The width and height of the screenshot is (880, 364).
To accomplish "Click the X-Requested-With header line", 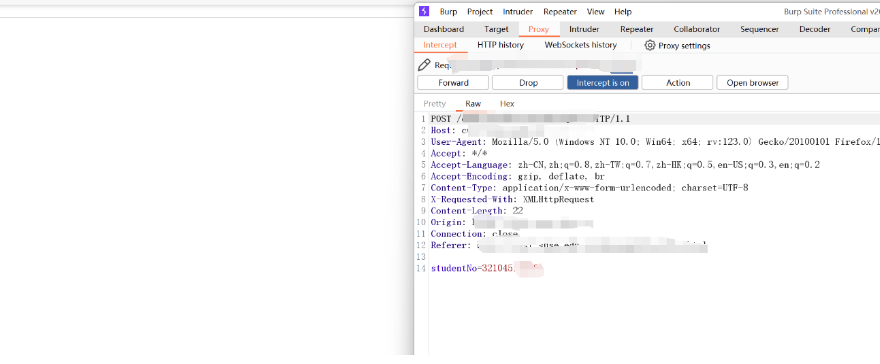I will (512, 200).
